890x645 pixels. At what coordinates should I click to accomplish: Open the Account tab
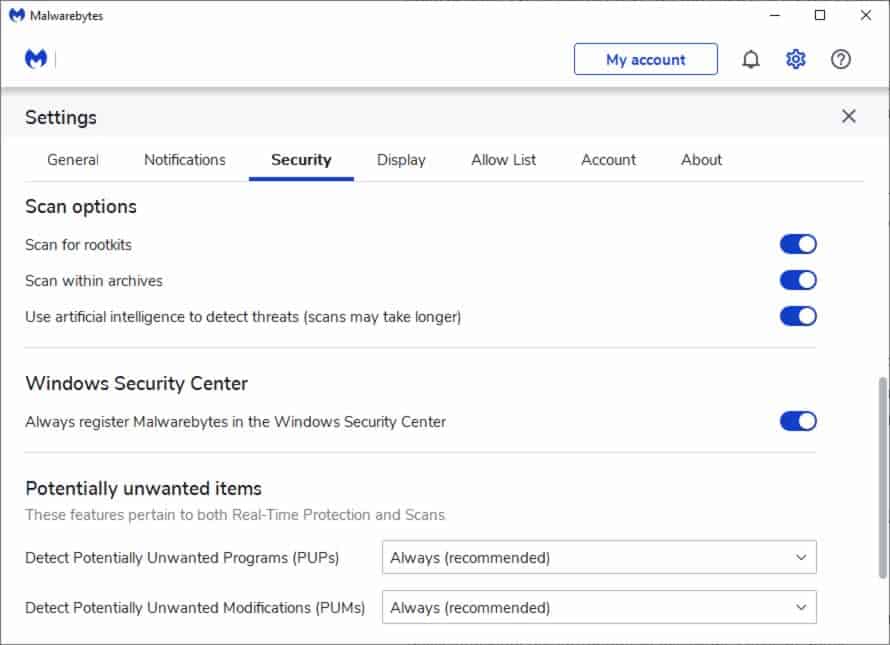pyautogui.click(x=608, y=160)
